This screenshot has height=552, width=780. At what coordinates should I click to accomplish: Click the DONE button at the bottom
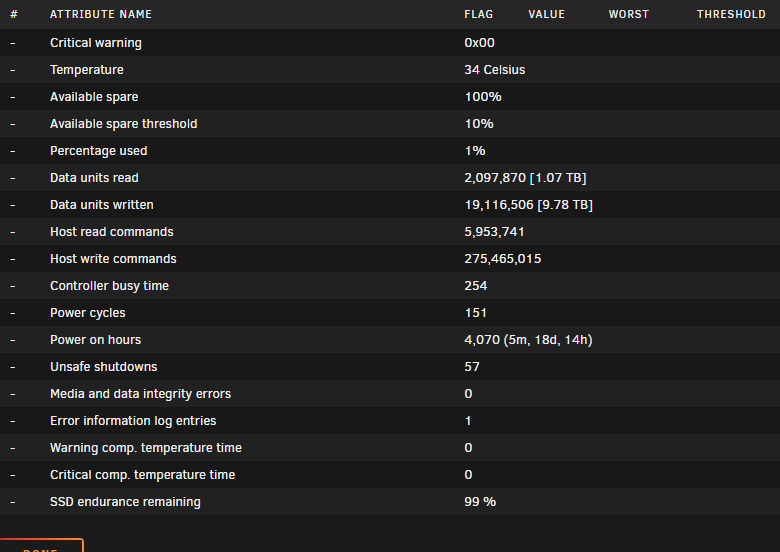coord(41,546)
